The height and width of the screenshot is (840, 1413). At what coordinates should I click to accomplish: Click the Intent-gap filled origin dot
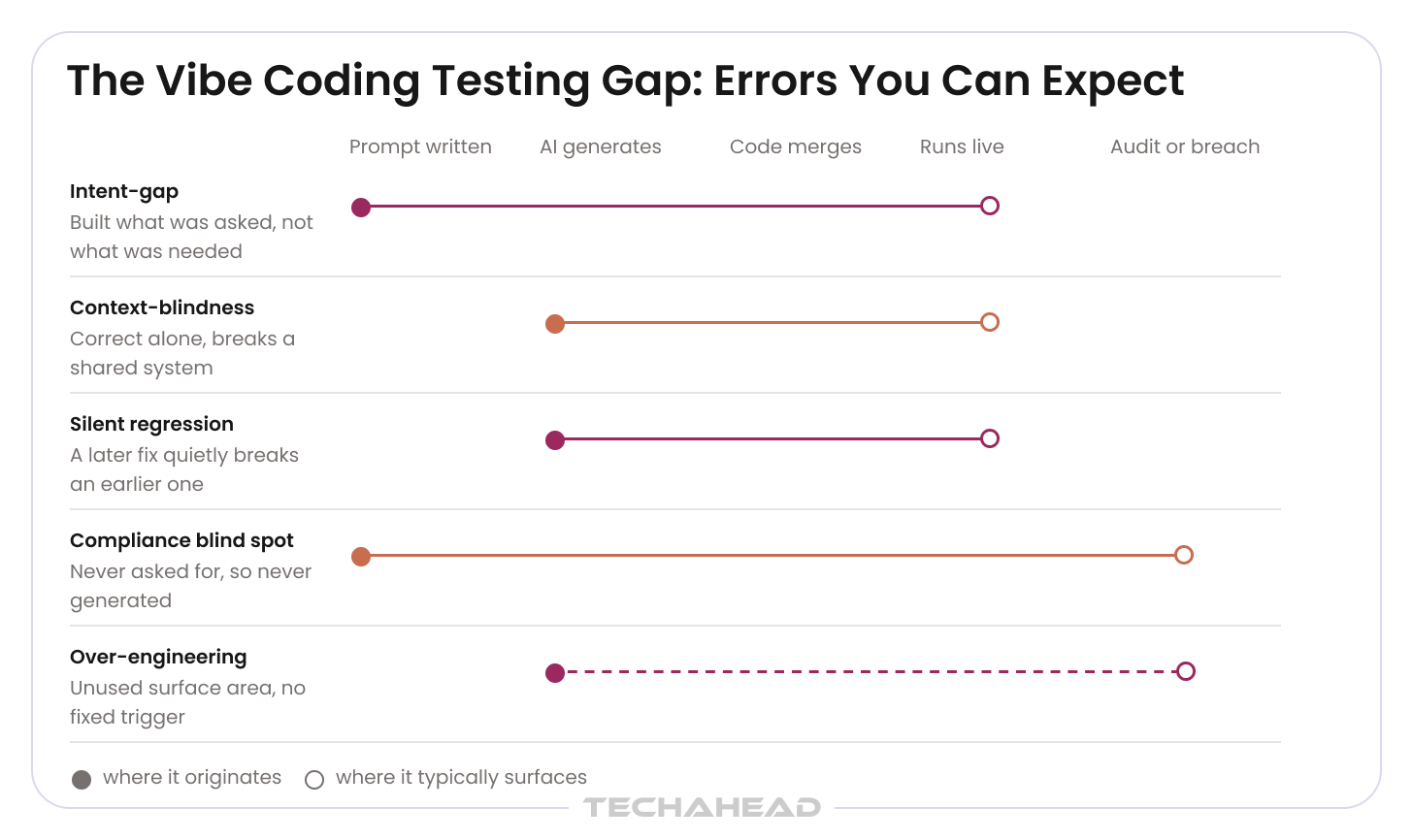pos(361,207)
